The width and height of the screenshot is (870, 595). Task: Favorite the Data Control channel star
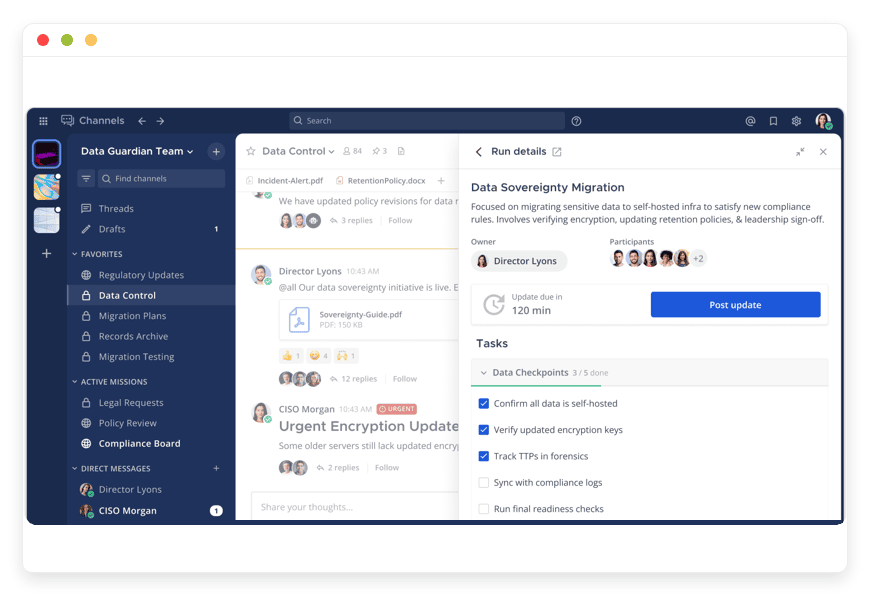point(251,151)
